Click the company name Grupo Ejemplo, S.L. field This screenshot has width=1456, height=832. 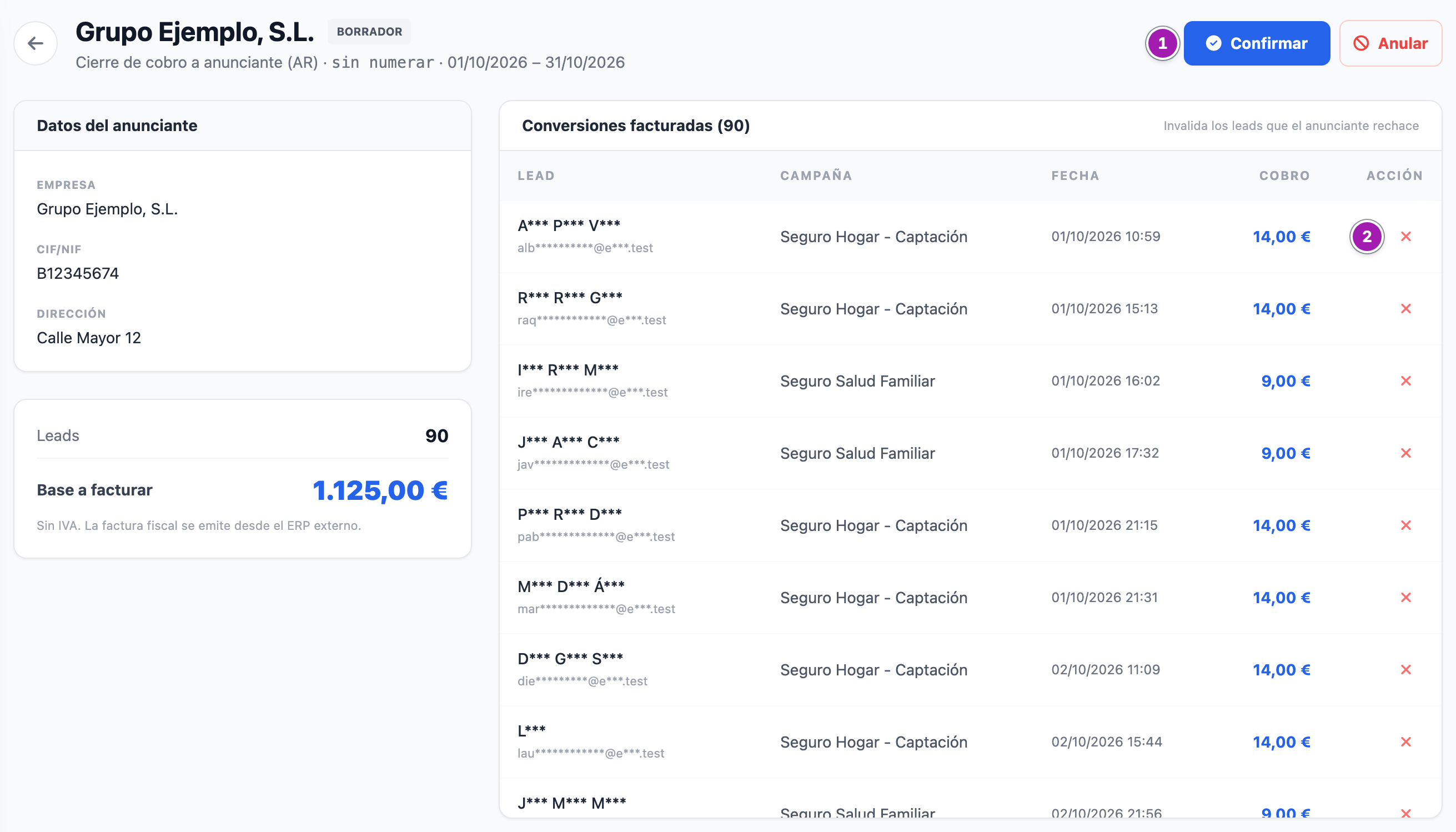pos(107,209)
